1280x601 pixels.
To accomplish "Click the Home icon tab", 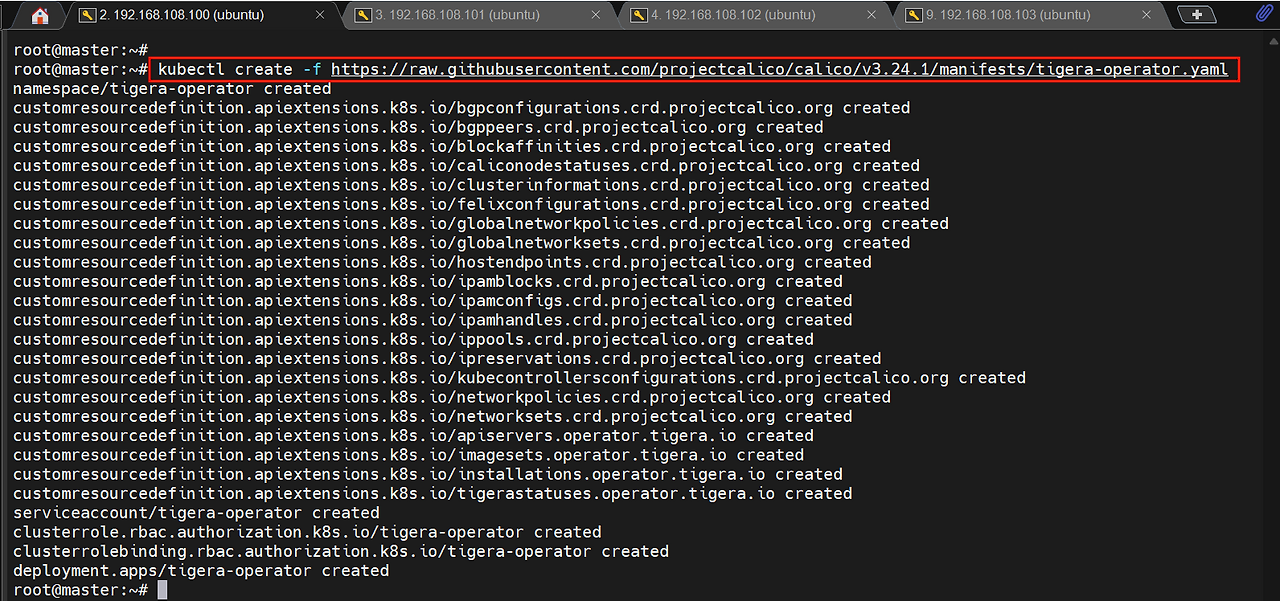I will coord(40,15).
